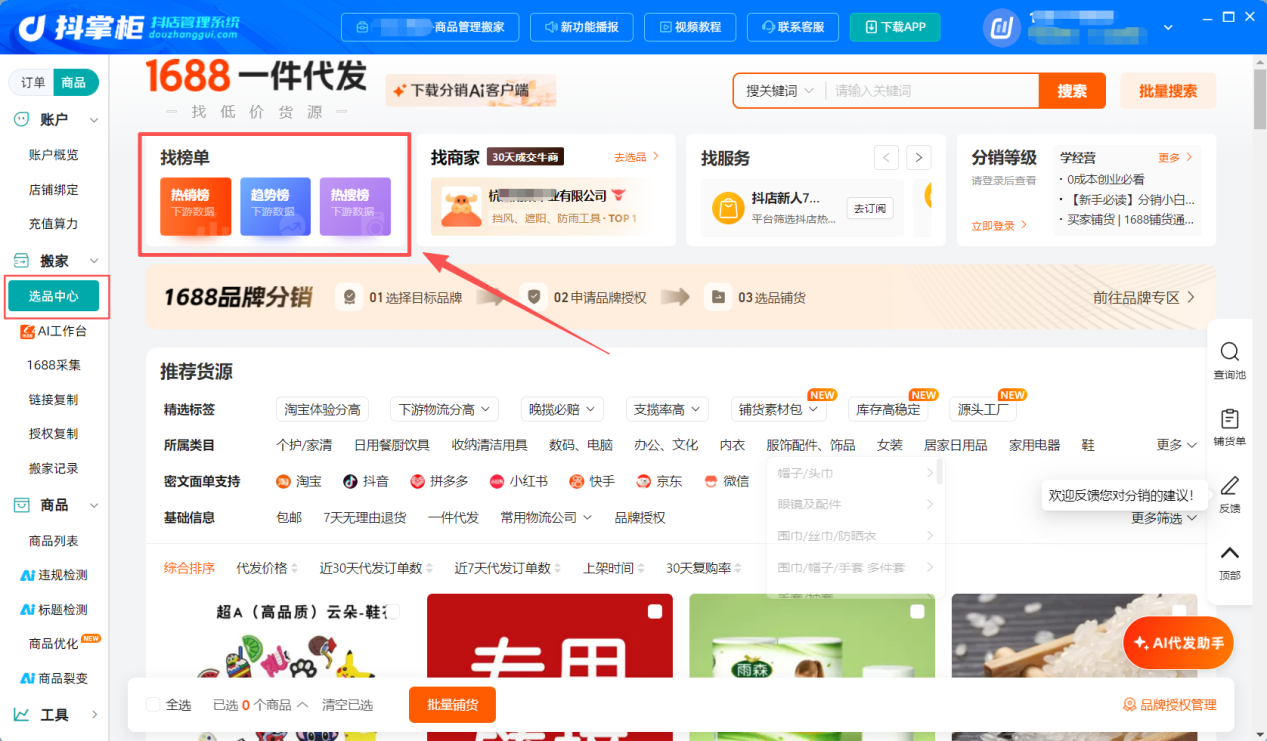Open AI 违规检测 in sidebar
Viewport: 1267px width, 741px height.
point(54,575)
